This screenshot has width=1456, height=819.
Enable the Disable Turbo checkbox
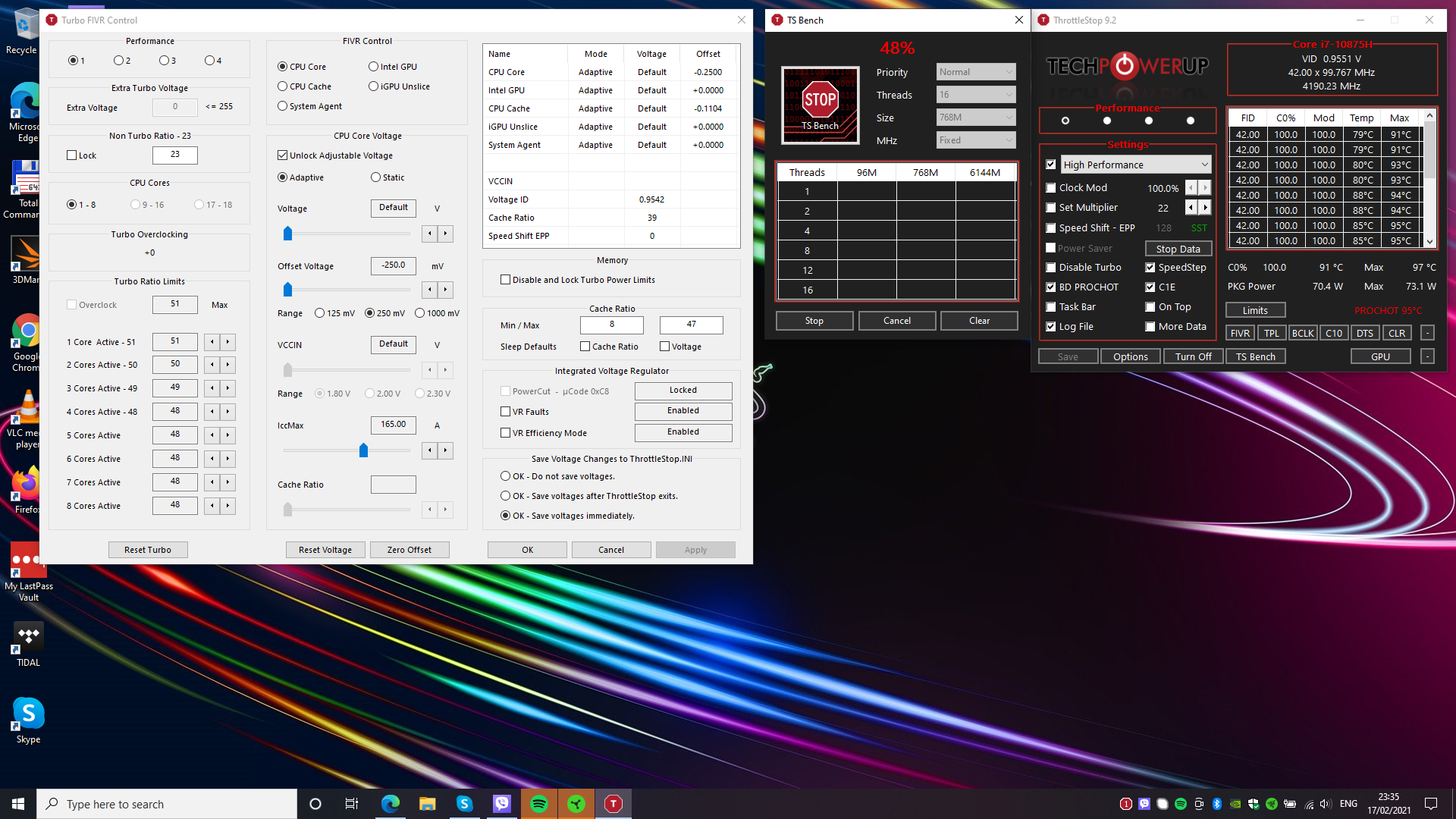click(1051, 268)
